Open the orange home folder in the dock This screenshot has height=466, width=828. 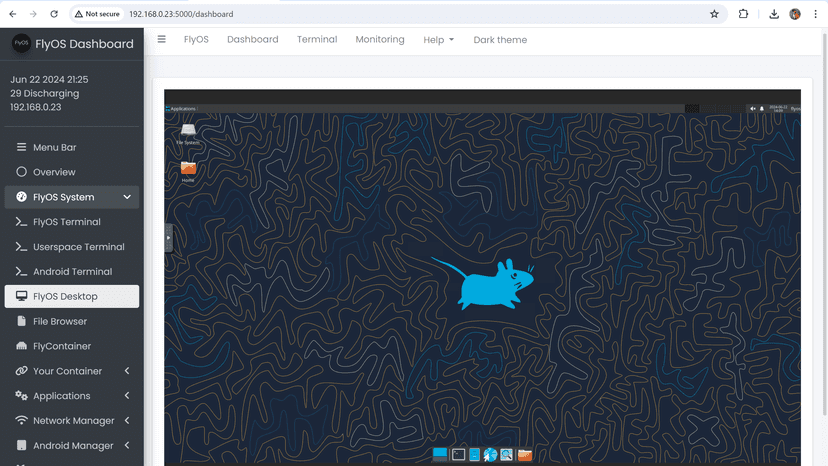524,454
